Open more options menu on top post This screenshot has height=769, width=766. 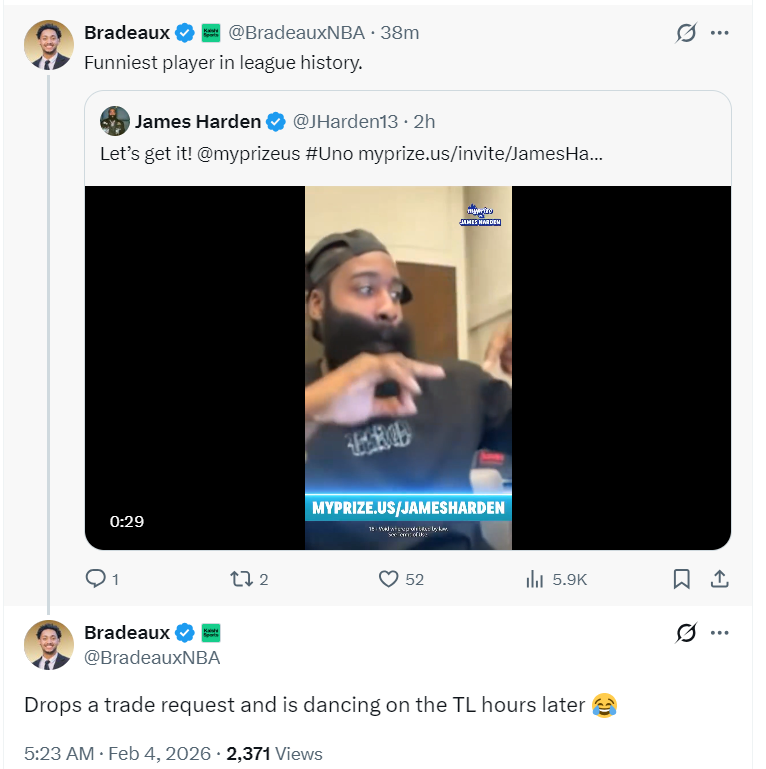(719, 33)
